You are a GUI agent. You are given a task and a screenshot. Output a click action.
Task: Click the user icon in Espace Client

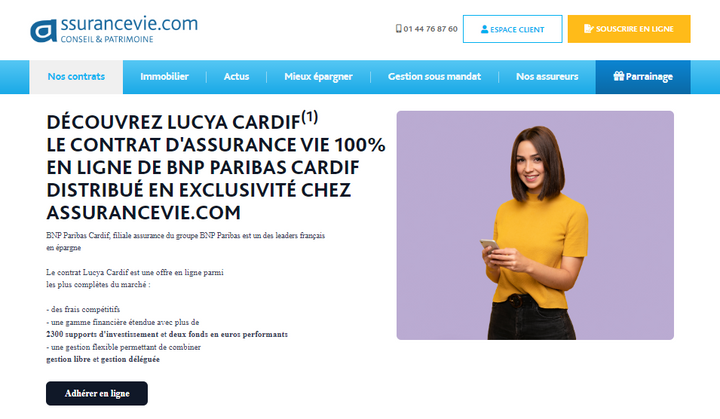pyautogui.click(x=484, y=29)
